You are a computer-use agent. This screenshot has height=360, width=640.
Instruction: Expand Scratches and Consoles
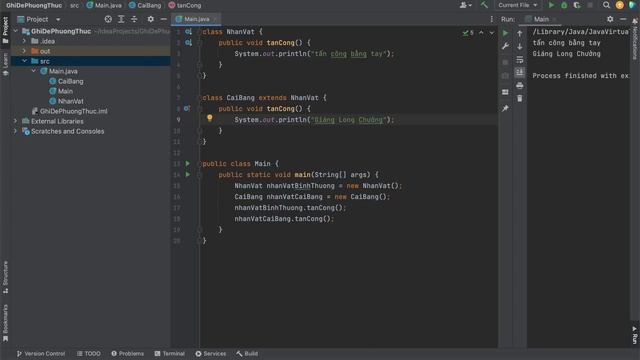(16, 131)
